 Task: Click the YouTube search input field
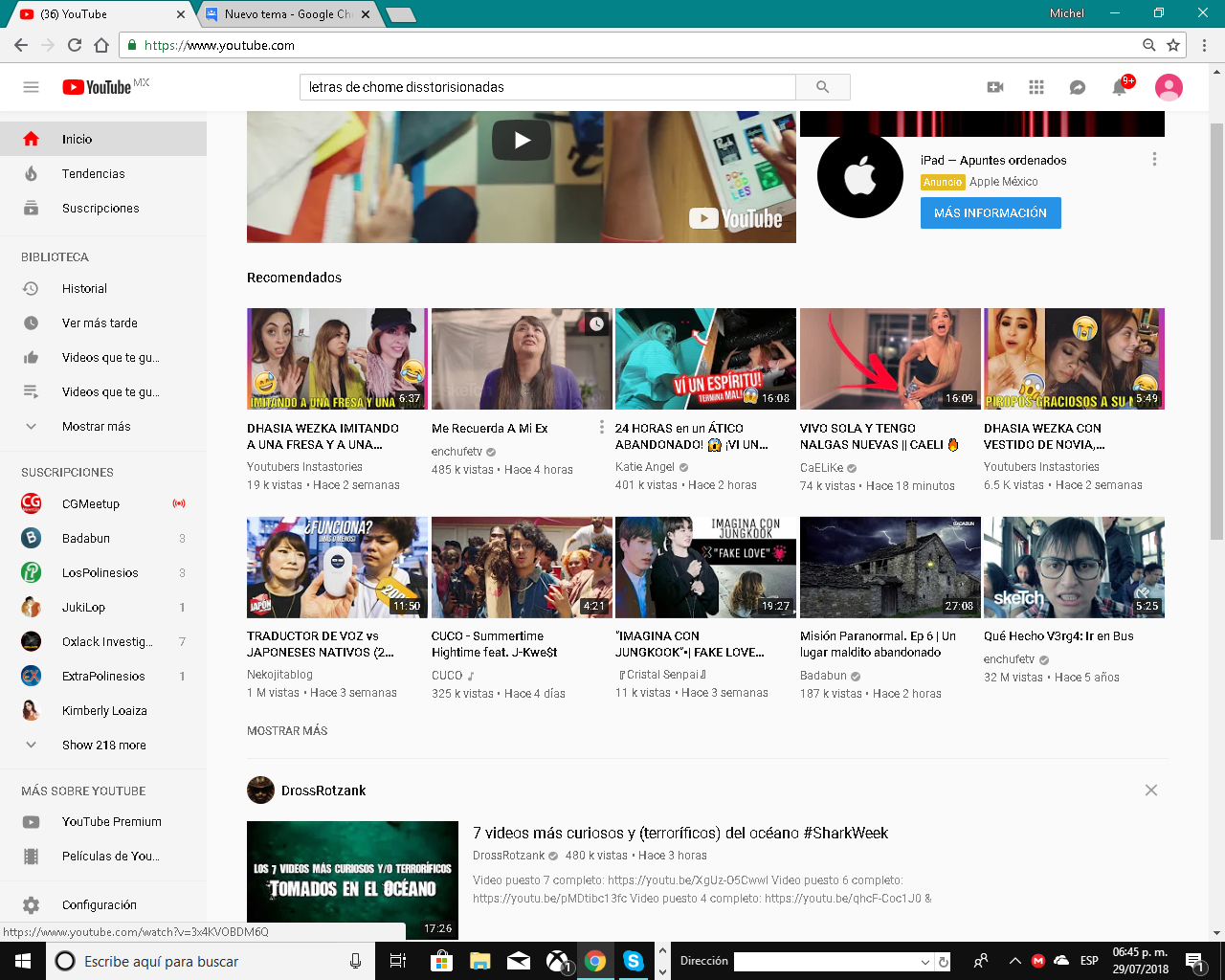tap(547, 87)
